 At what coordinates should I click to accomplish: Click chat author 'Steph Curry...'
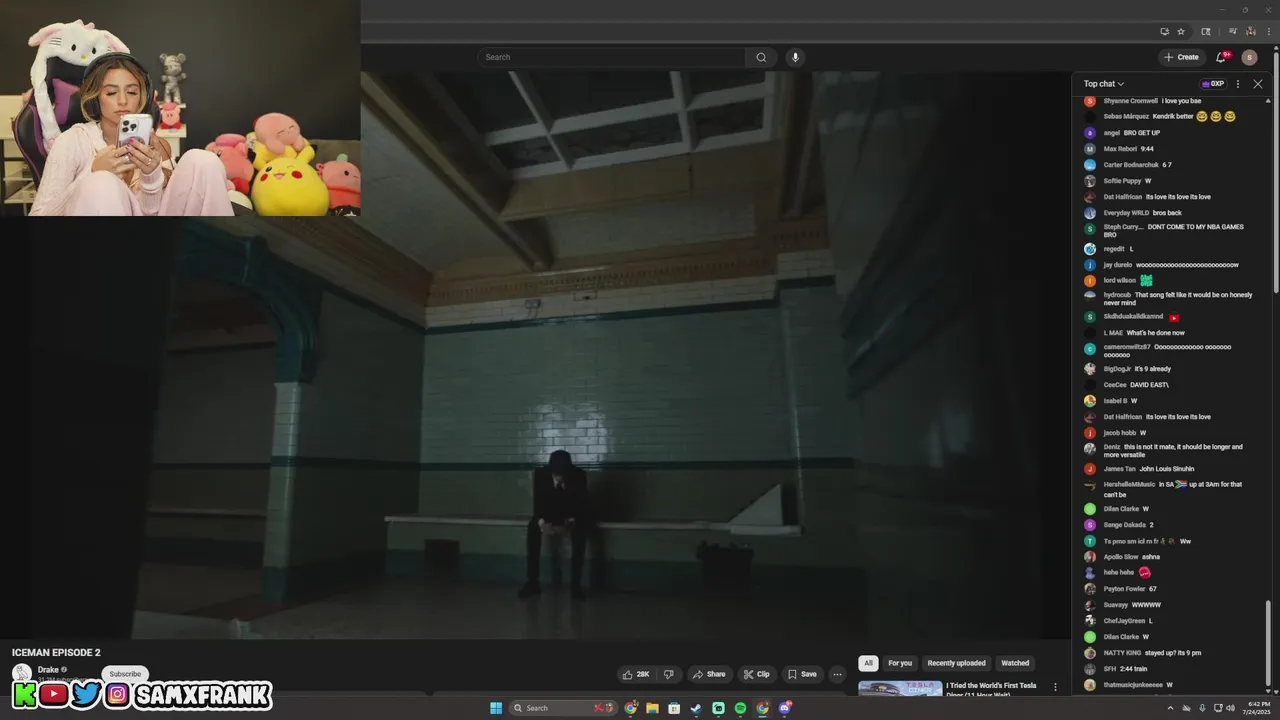pyautogui.click(x=1123, y=227)
